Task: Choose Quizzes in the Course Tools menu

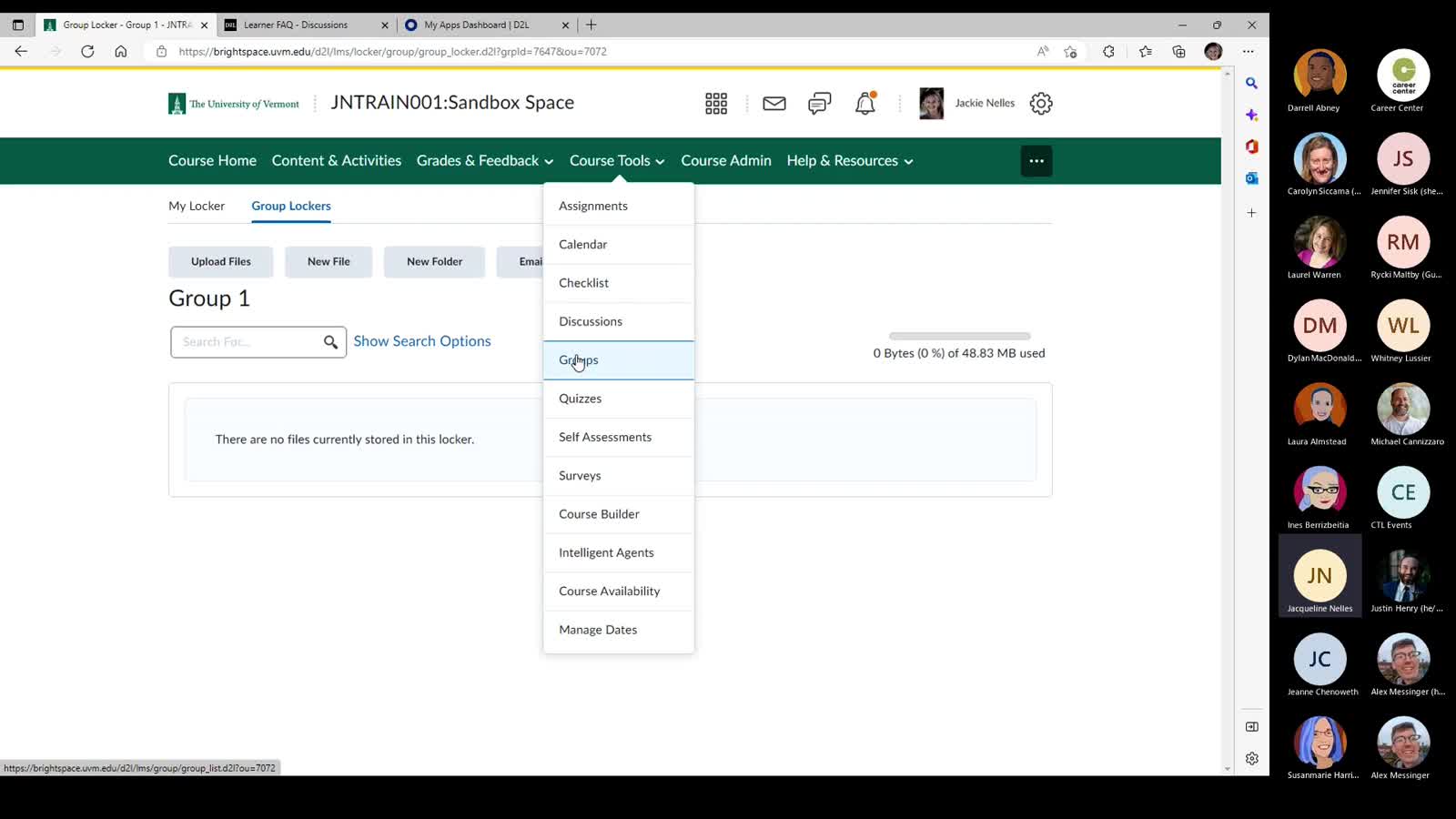Action: click(x=580, y=399)
